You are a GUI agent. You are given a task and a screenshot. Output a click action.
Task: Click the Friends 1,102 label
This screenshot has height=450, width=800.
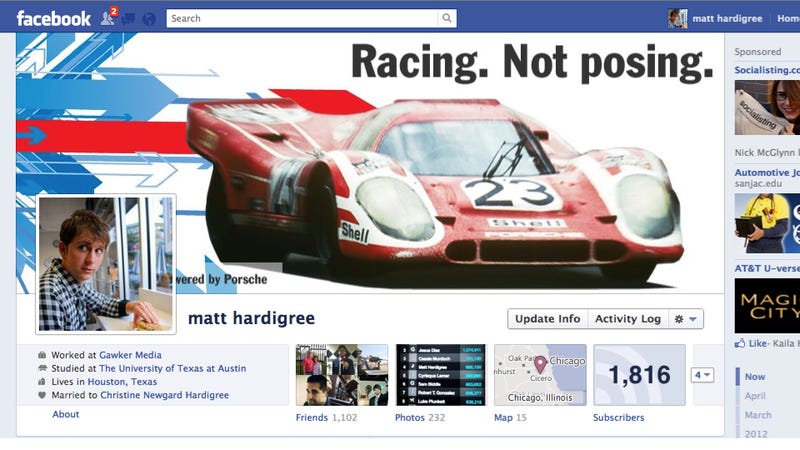point(327,417)
